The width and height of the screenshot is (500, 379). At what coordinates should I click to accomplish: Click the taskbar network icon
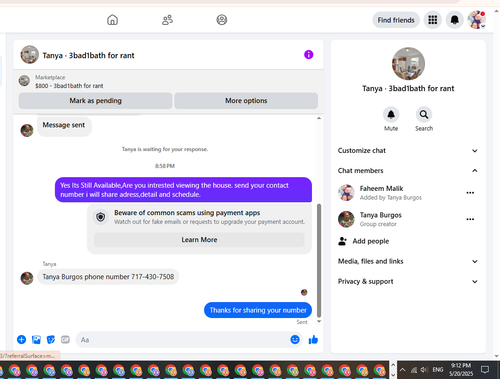(x=414, y=370)
